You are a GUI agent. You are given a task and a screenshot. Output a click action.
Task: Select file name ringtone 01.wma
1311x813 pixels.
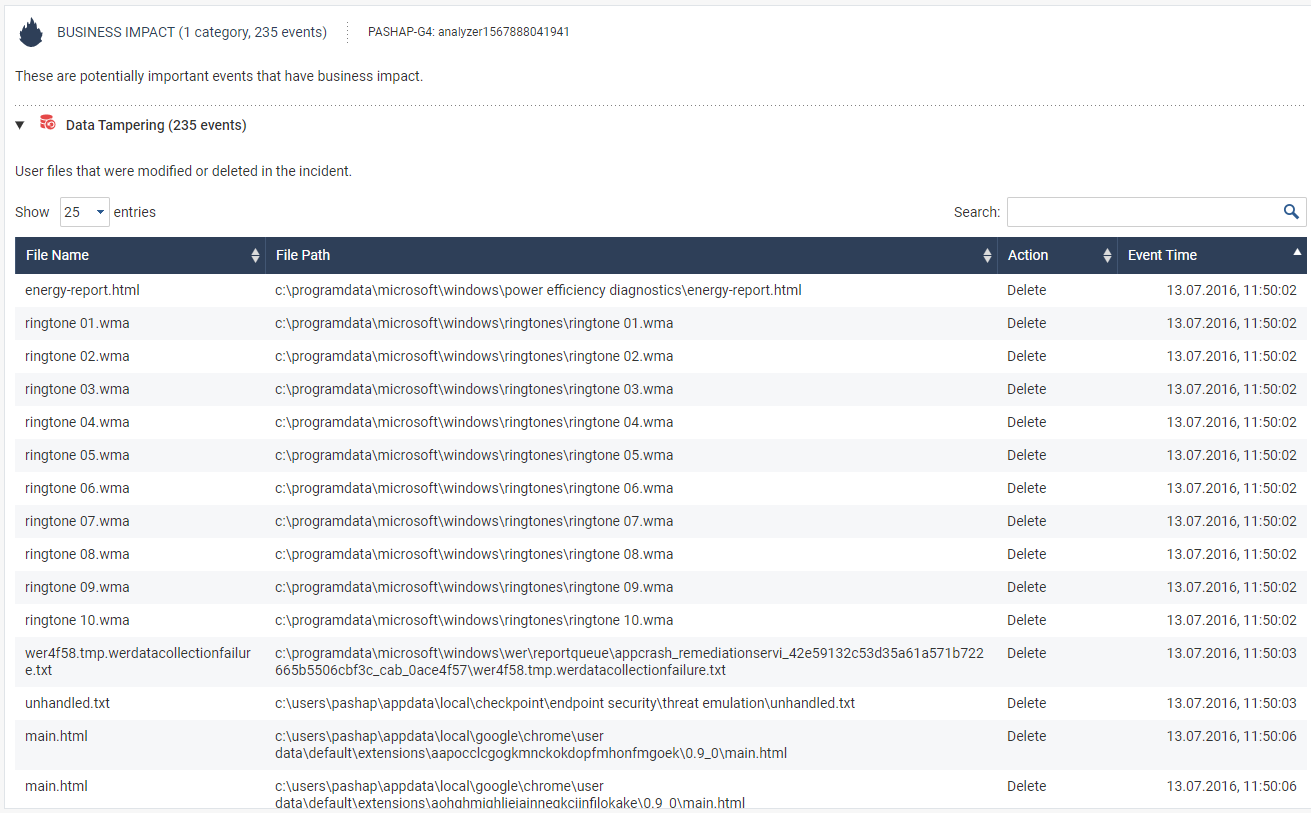[x=77, y=323]
